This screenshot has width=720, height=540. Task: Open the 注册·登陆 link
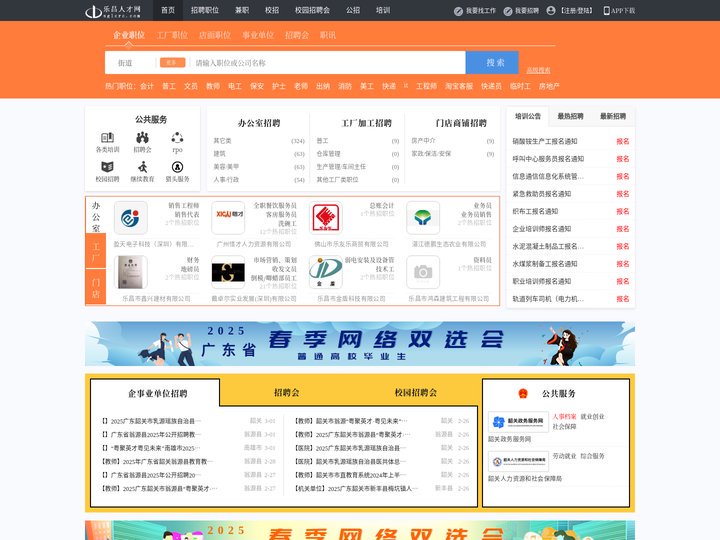click(577, 11)
